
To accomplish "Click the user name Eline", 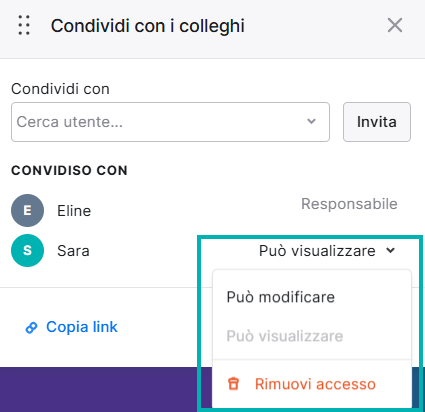I will [74, 211].
